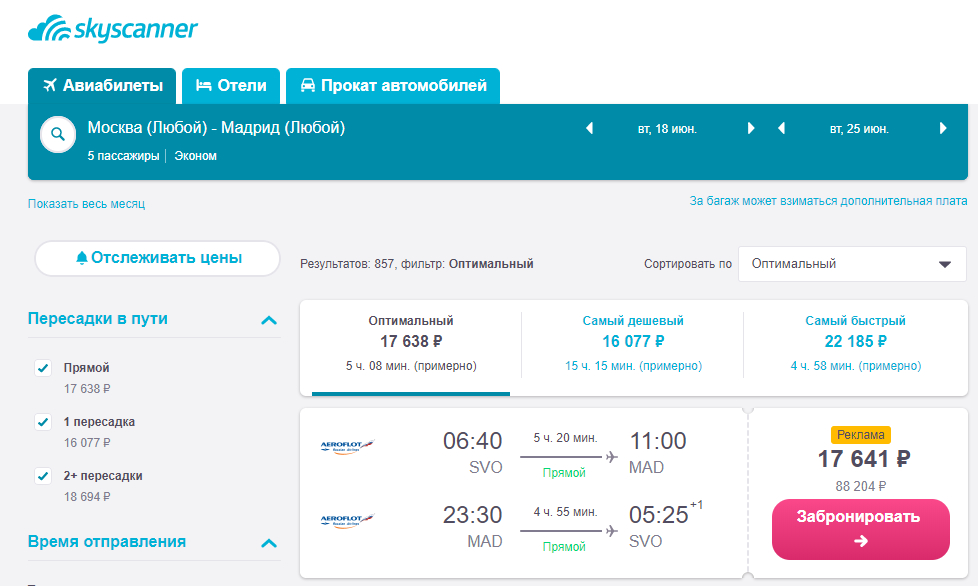Viewport: 978px width, 586px height.
Task: Click Забронировать for the Aeroflot flight
Action: (861, 529)
